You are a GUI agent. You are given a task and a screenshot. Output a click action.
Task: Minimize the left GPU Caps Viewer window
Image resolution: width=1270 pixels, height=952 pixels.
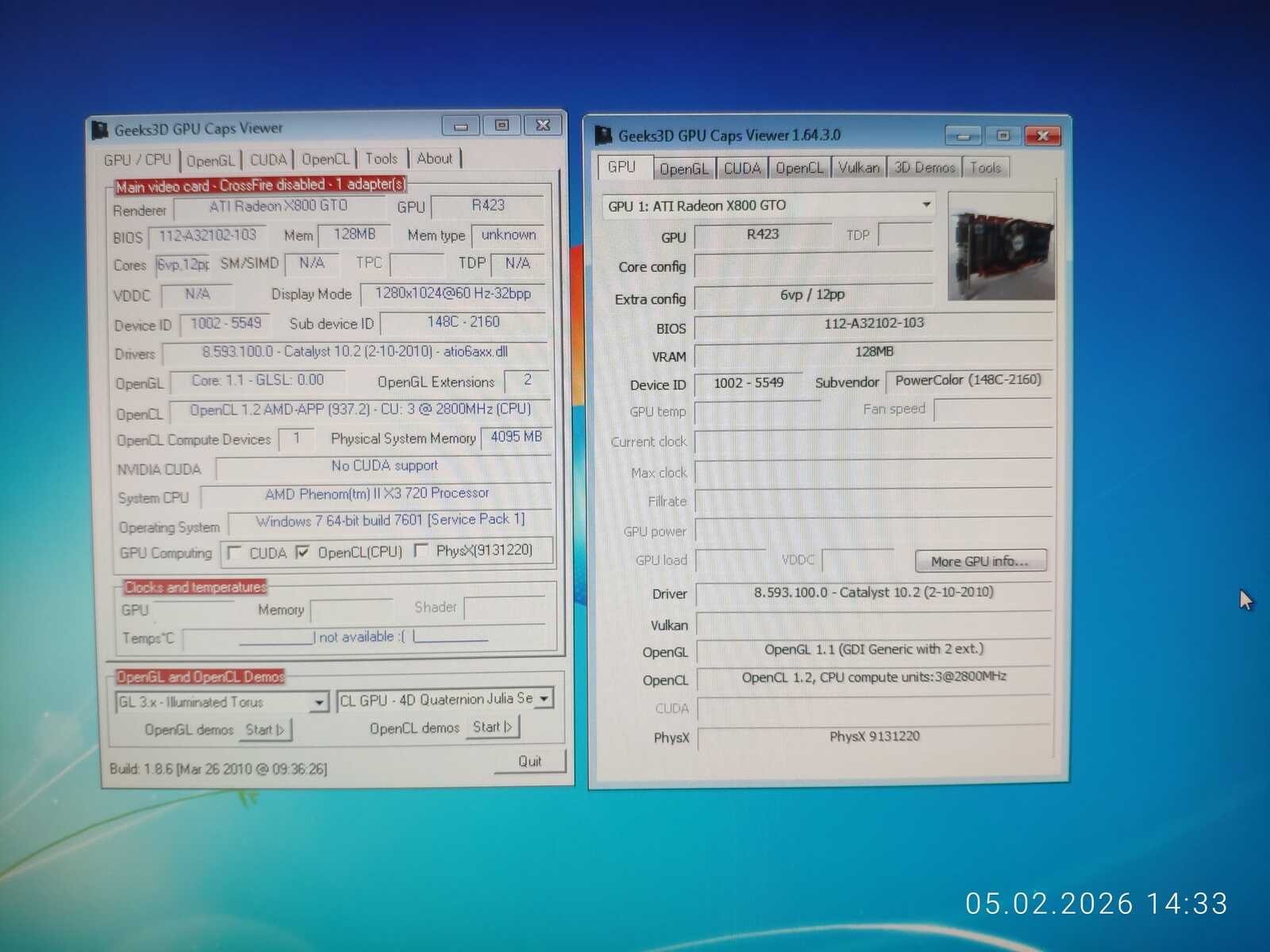[x=460, y=125]
